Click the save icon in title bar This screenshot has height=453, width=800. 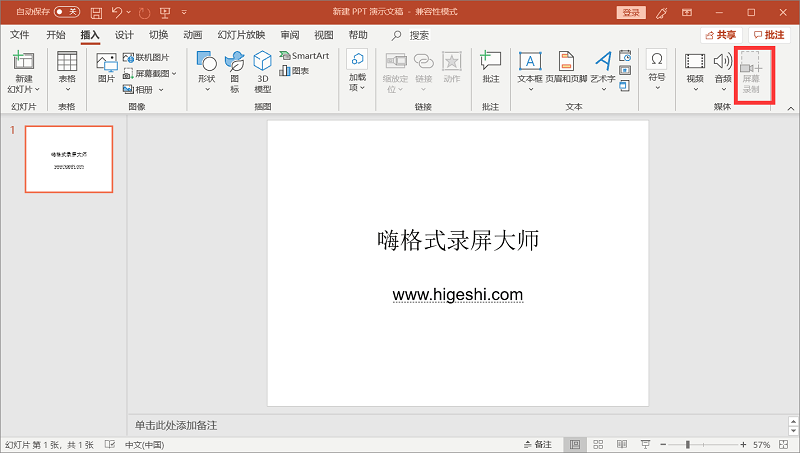[96, 13]
